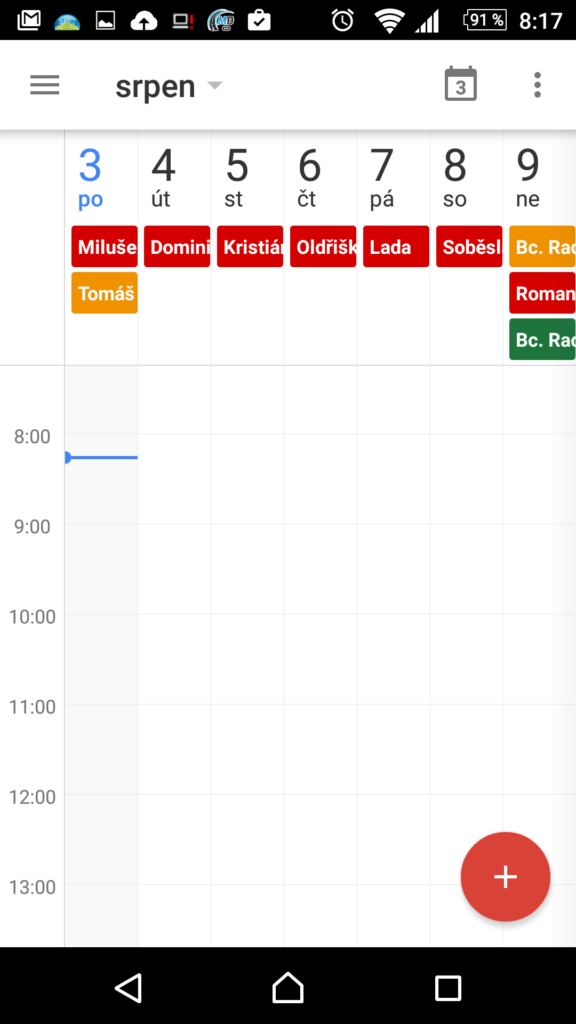576x1024 pixels.
Task: Tap the red add event button
Action: click(505, 877)
